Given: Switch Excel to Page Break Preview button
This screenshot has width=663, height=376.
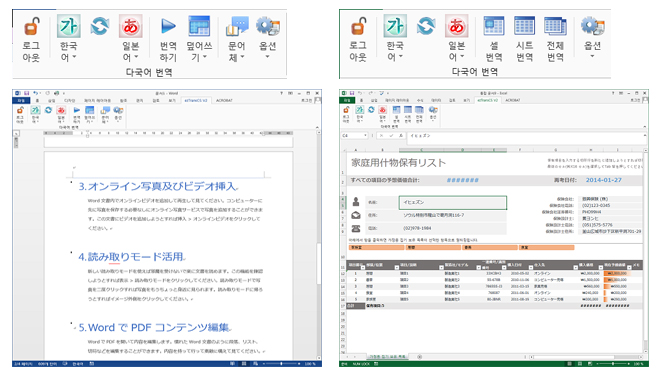Looking at the screenshot, I should pos(589,364).
